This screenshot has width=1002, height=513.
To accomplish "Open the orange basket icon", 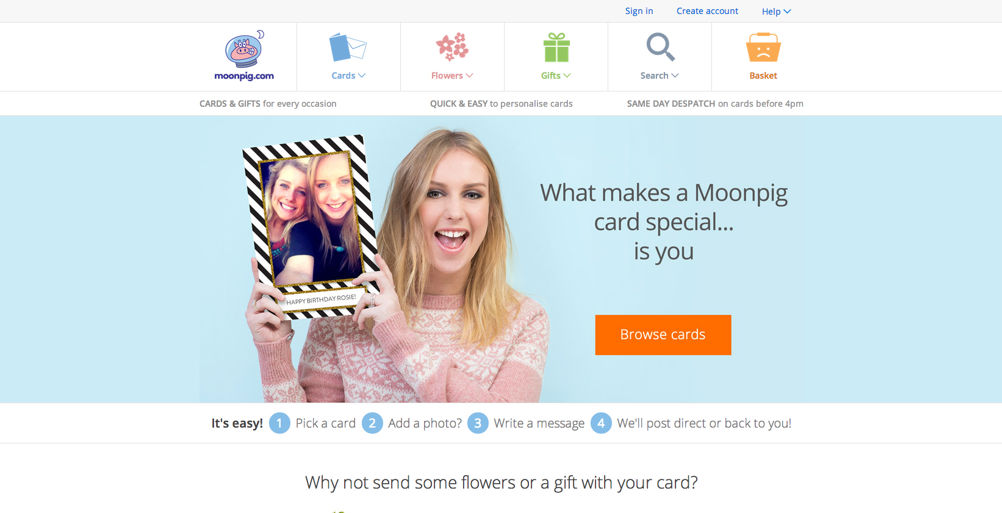I will pyautogui.click(x=763, y=47).
